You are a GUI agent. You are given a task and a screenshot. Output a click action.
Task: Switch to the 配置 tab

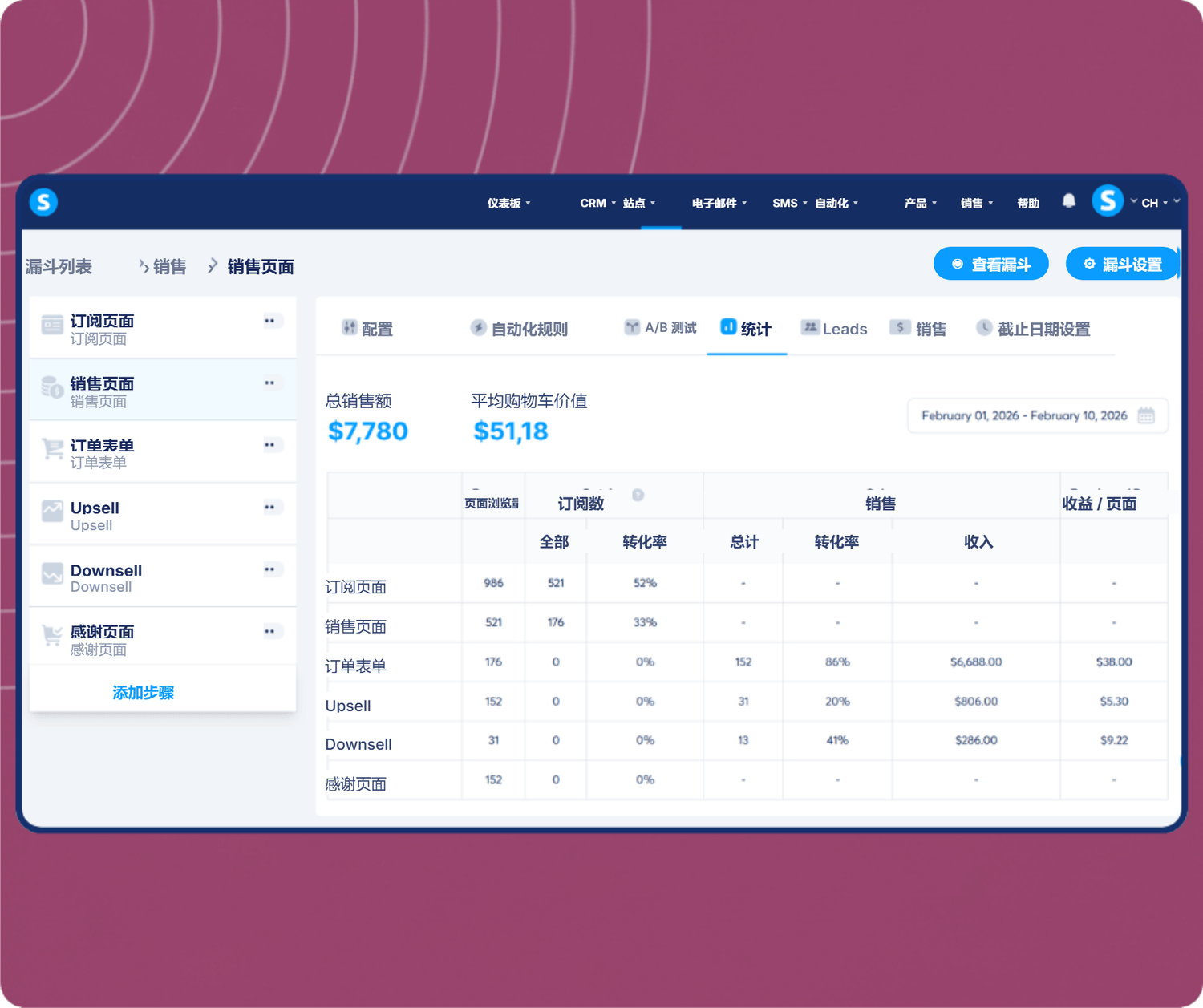coord(367,329)
